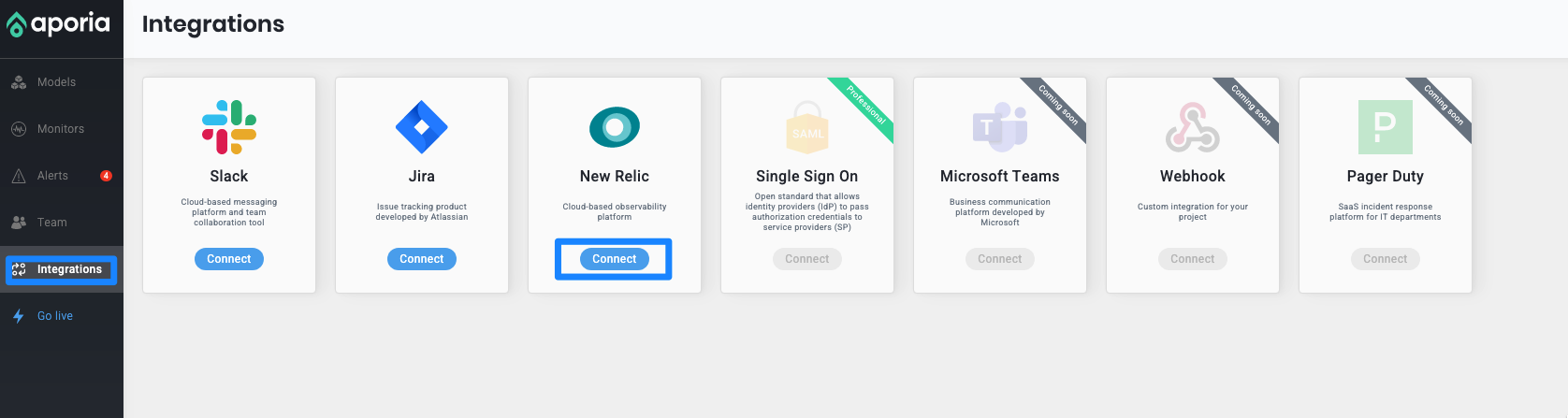The width and height of the screenshot is (1568, 418).
Task: Open the Models page in sidebar
Action: [56, 82]
